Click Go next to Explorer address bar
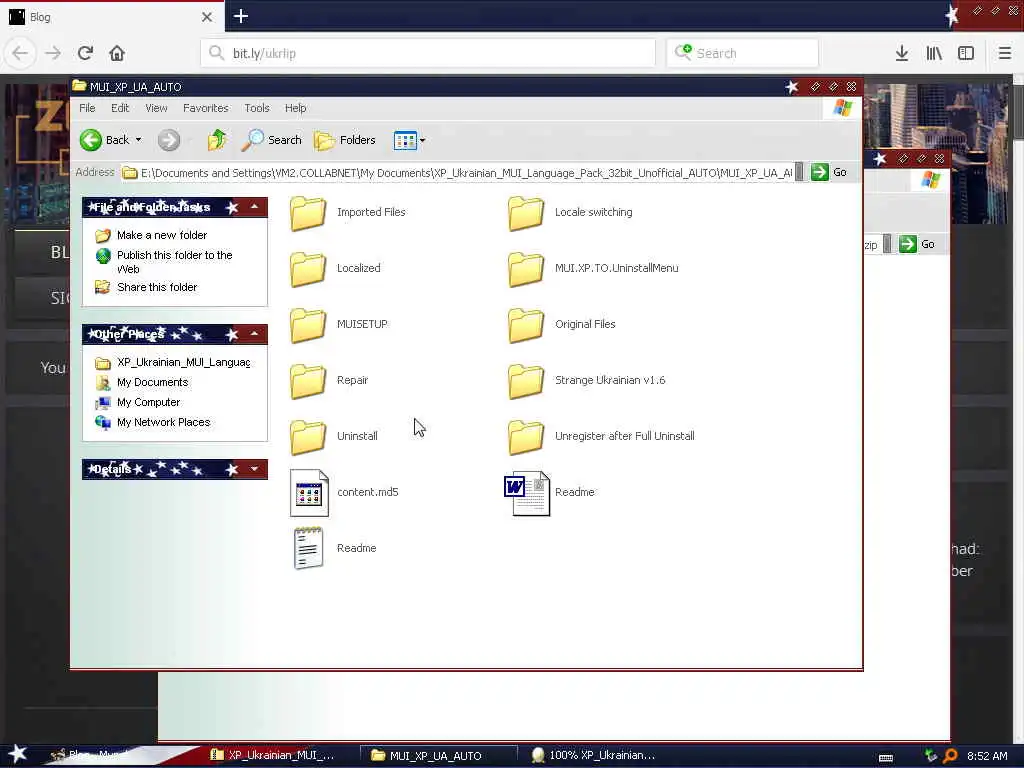Viewport: 1024px width, 768px height. pos(829,172)
